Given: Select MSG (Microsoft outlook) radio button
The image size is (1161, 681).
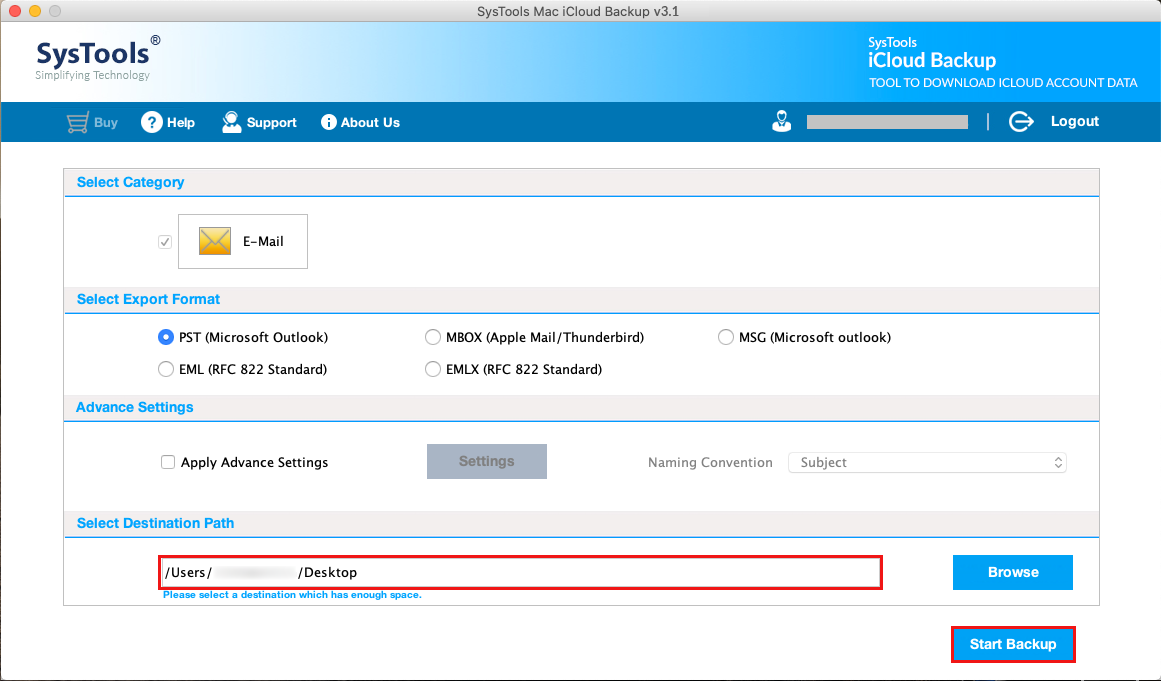Looking at the screenshot, I should pyautogui.click(x=726, y=337).
